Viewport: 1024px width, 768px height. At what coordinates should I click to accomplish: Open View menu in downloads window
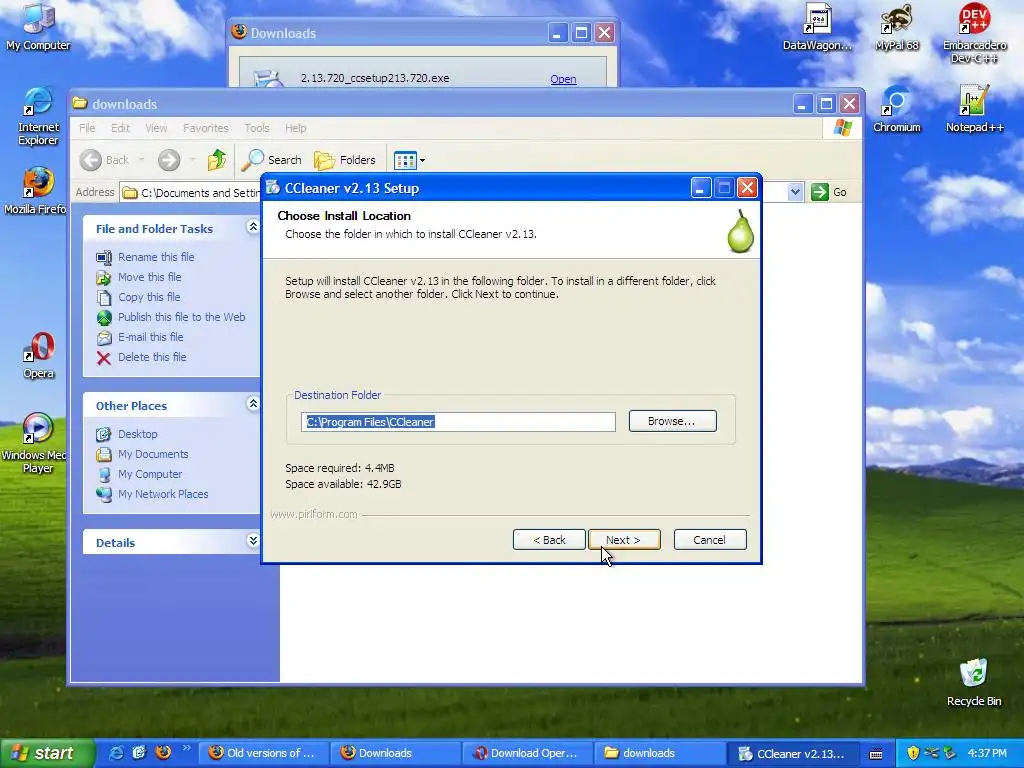pos(156,128)
